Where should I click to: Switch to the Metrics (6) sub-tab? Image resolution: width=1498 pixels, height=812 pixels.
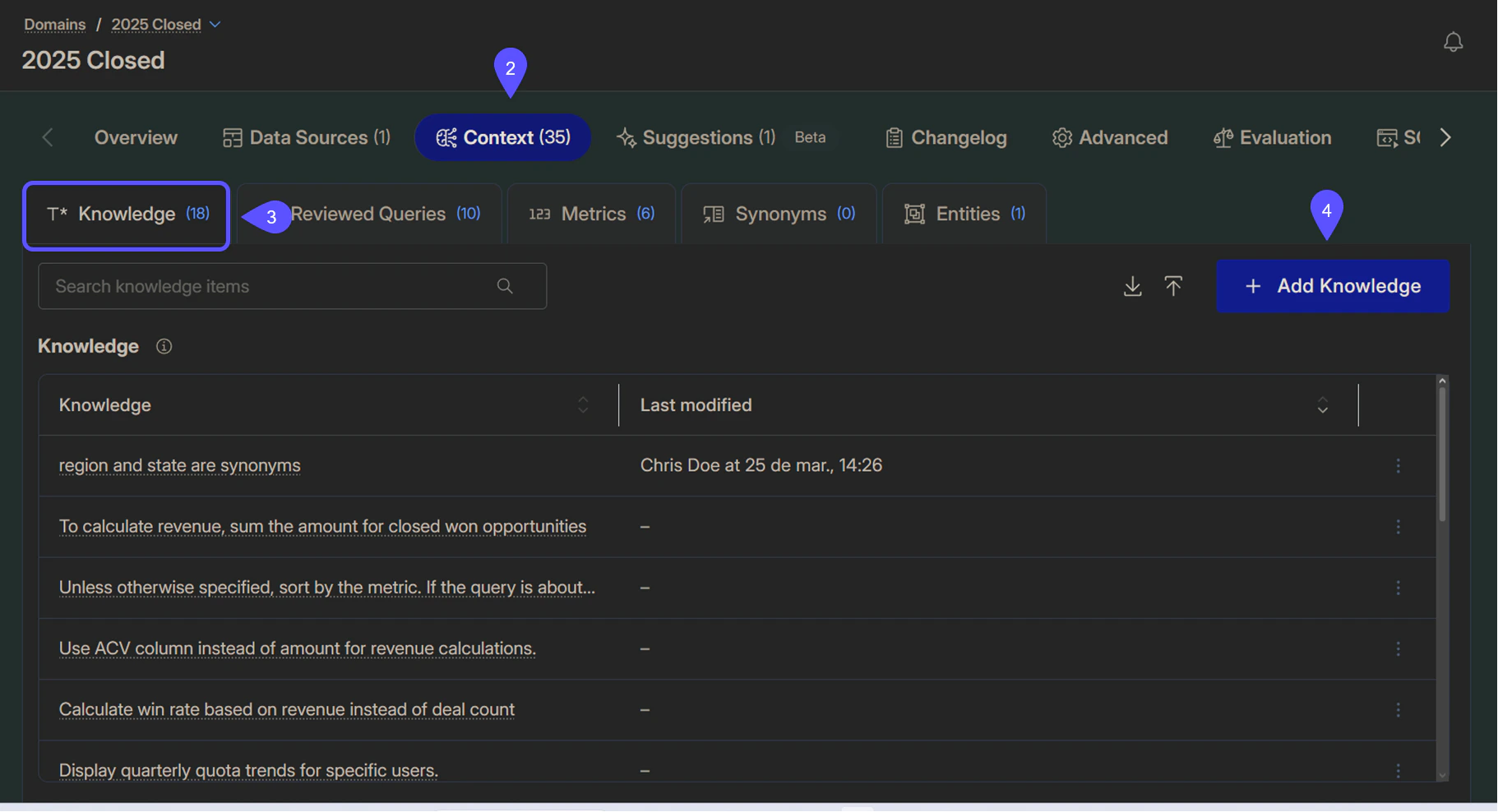point(591,215)
